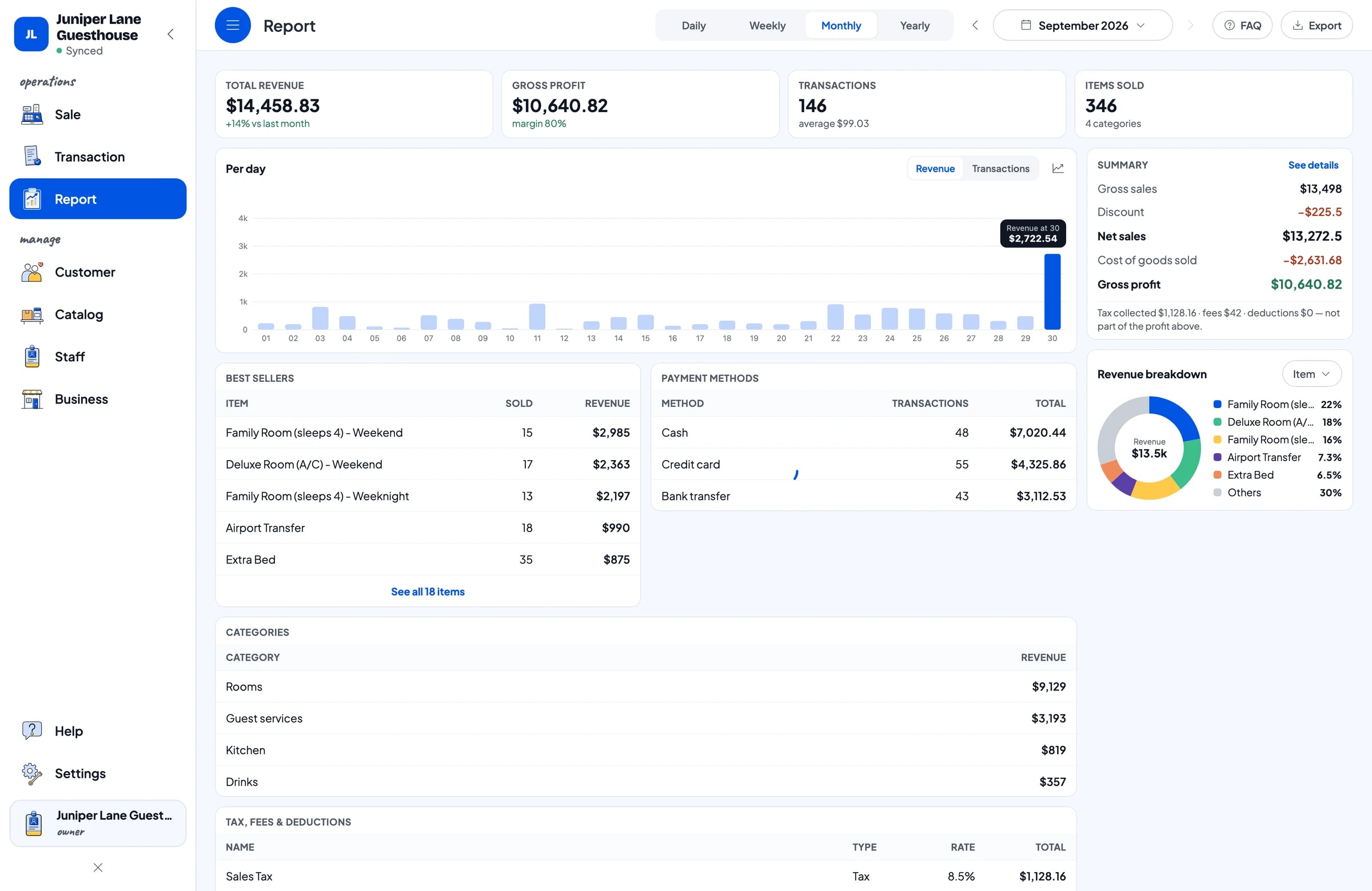Click the day 30 revenue bar
Viewport: 1372px width, 891px height.
[1052, 291]
